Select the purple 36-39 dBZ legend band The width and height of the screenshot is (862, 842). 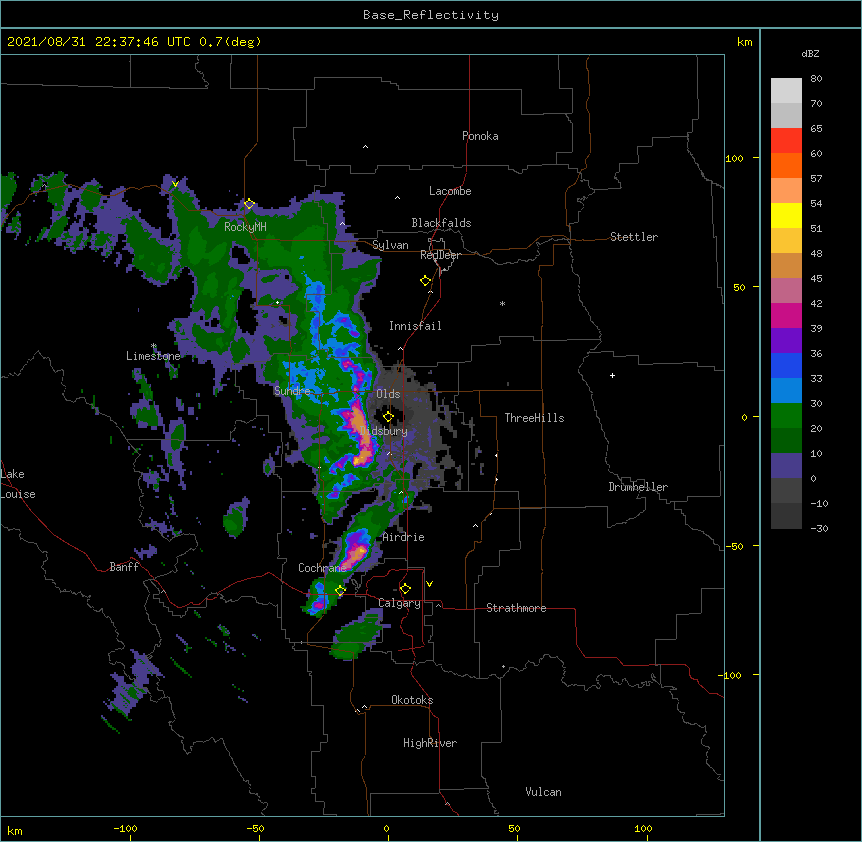(x=786, y=340)
